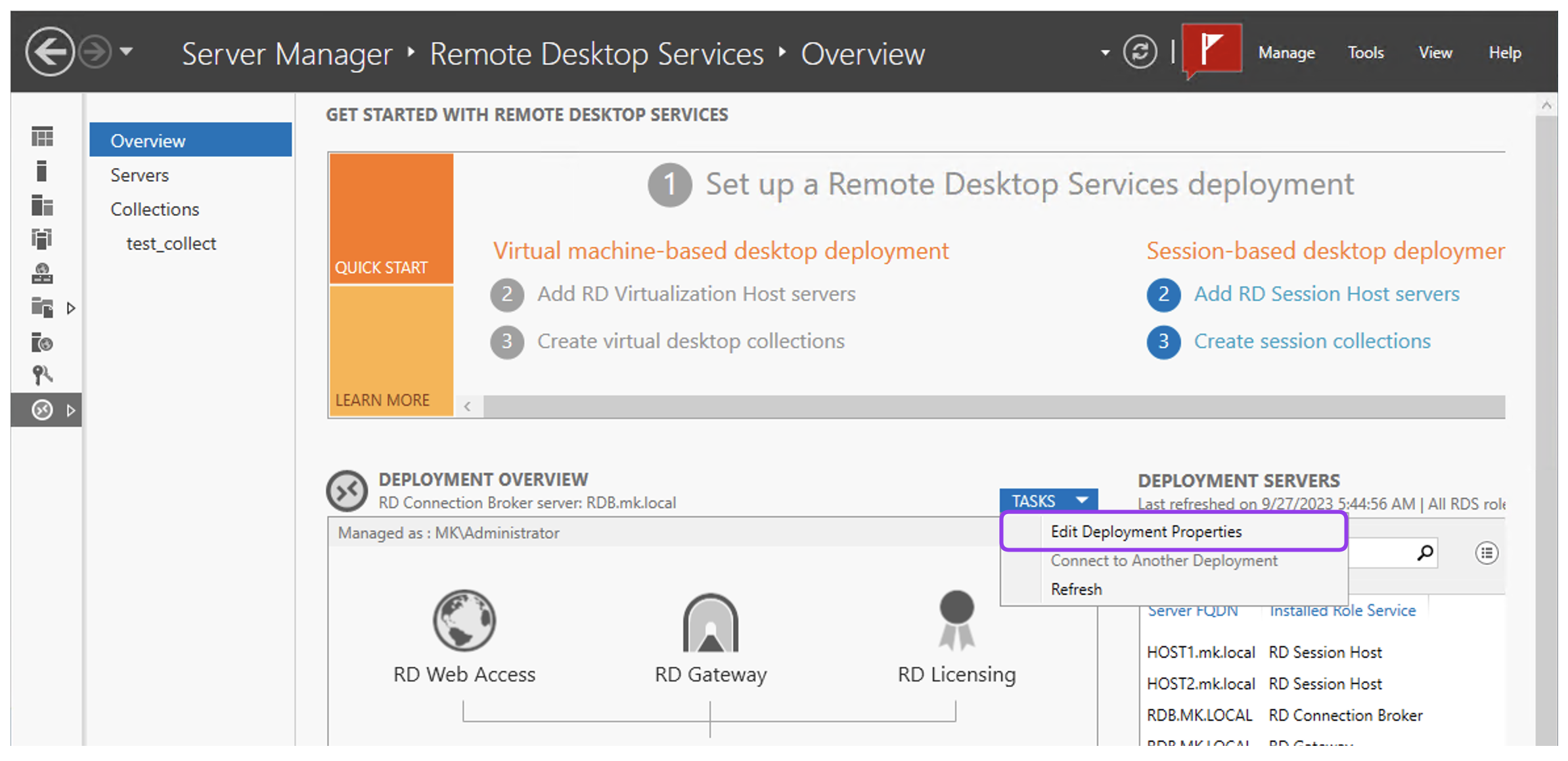Click the horizontal scrollbar track

tap(994, 406)
